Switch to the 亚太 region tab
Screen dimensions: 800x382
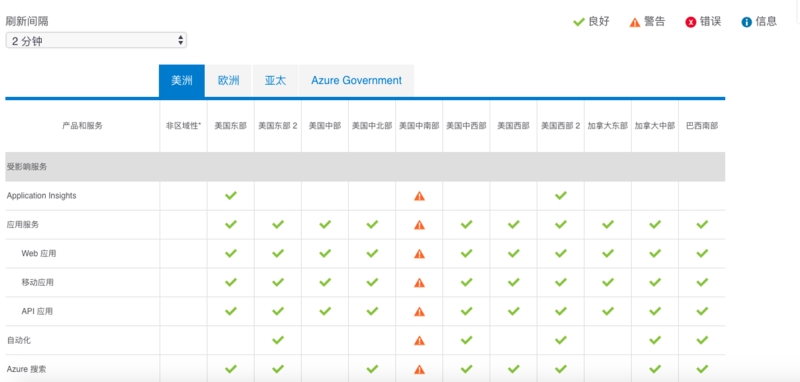[276, 81]
